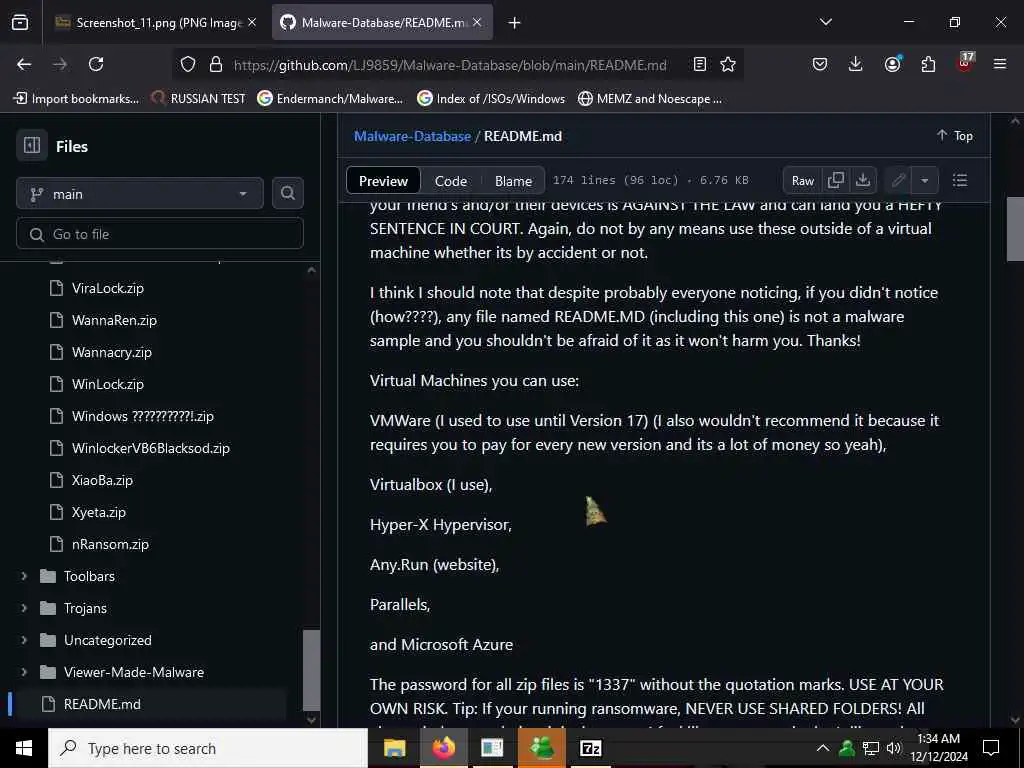Viewport: 1024px width, 768px height.
Task: Expand the Uncategorized folder chevron
Action: click(x=24, y=640)
